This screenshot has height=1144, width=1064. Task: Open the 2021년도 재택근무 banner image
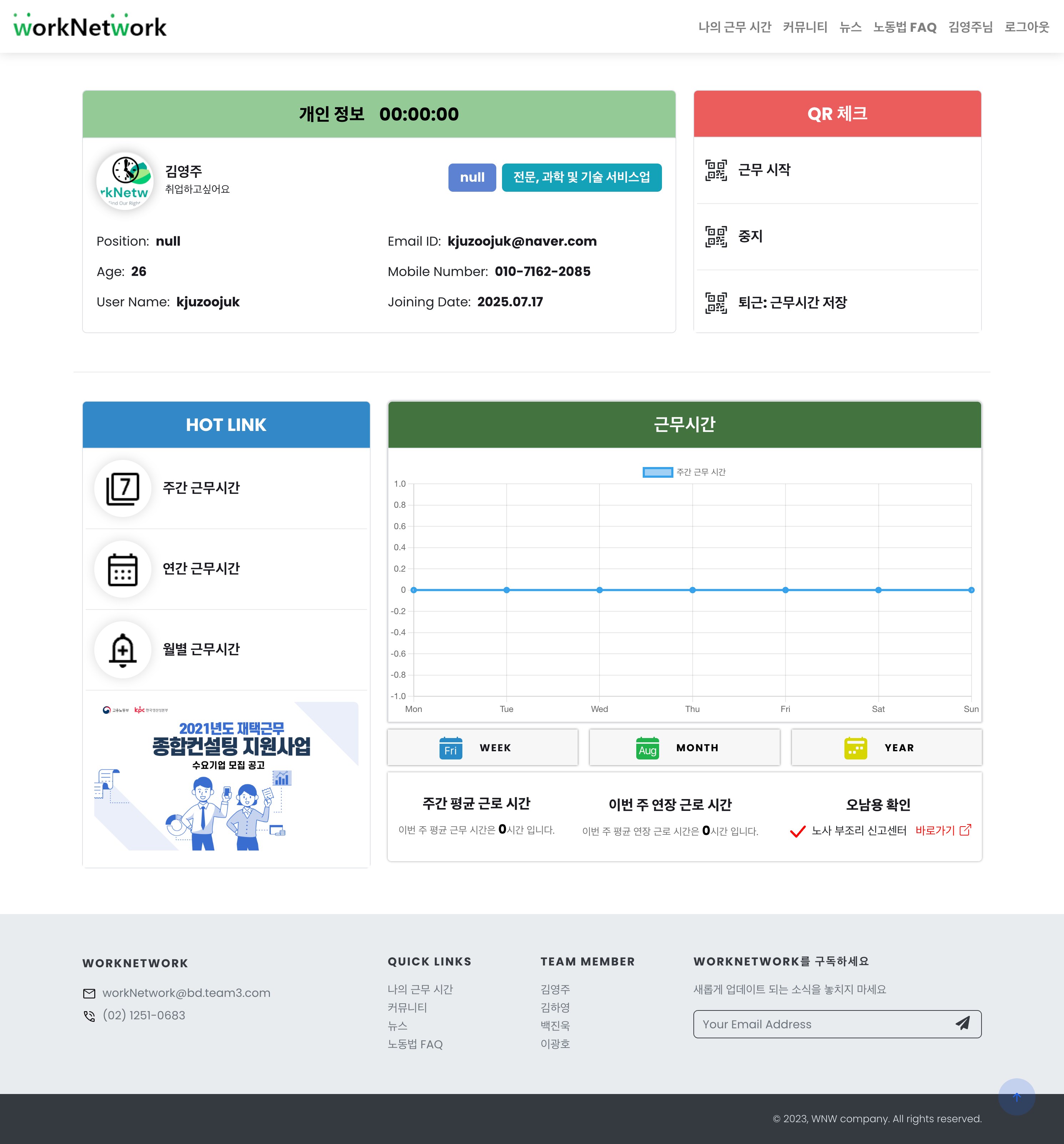tap(226, 776)
